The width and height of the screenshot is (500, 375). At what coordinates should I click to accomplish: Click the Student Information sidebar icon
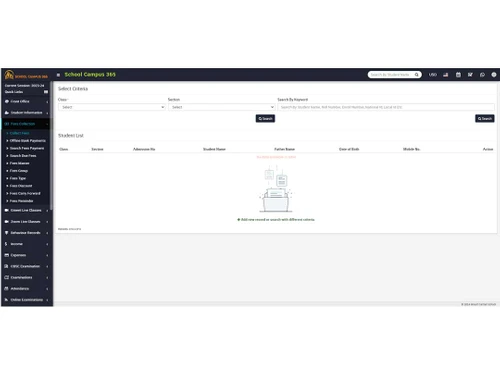click(x=7, y=113)
